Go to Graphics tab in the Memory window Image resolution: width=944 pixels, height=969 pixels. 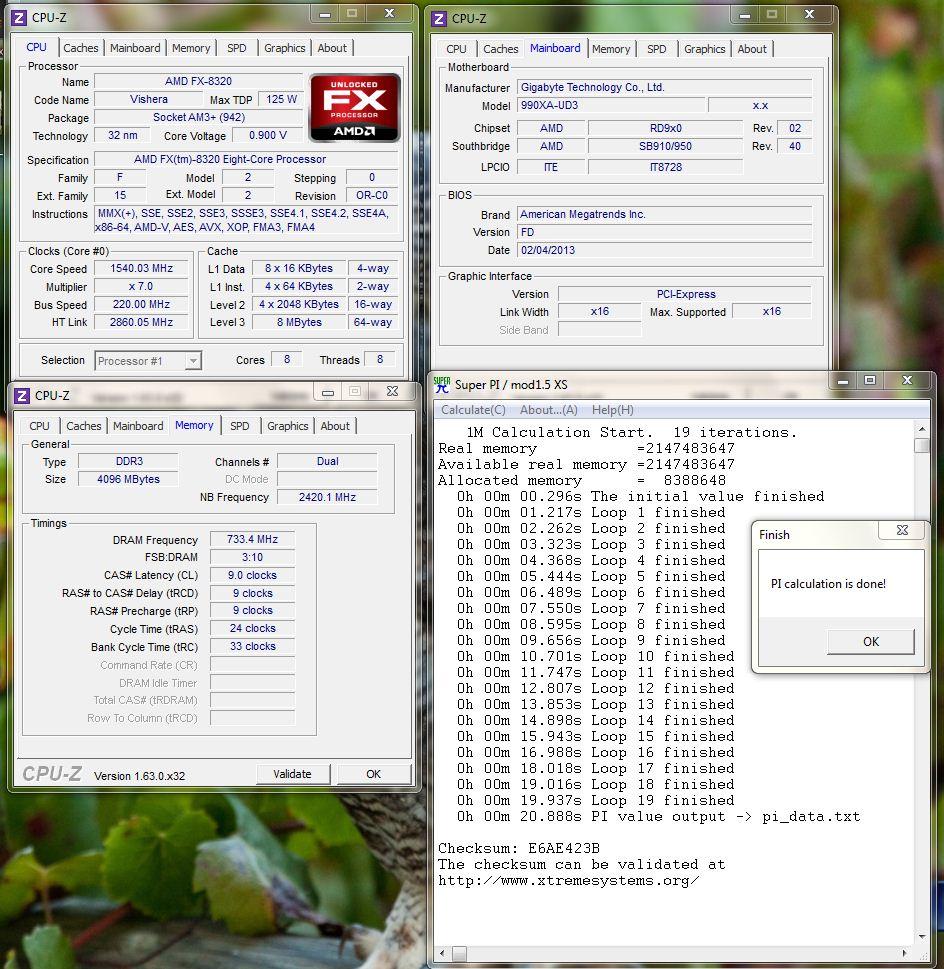click(288, 426)
